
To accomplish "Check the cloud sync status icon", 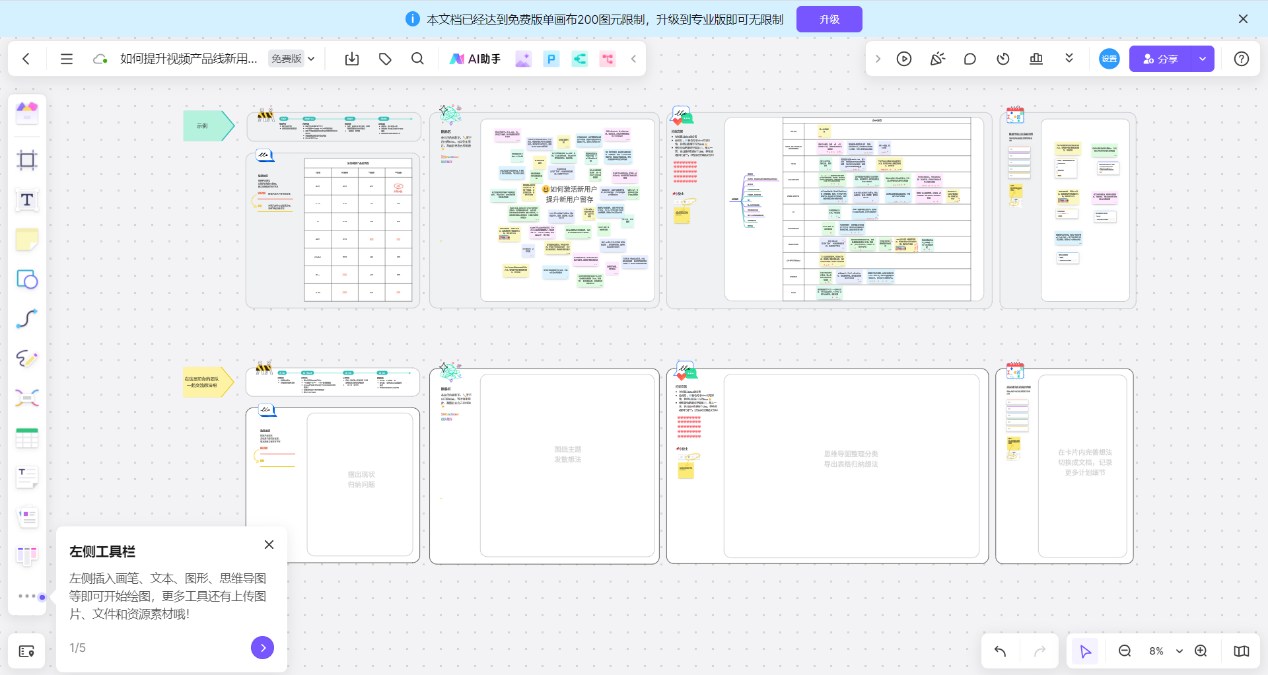I will [x=100, y=59].
